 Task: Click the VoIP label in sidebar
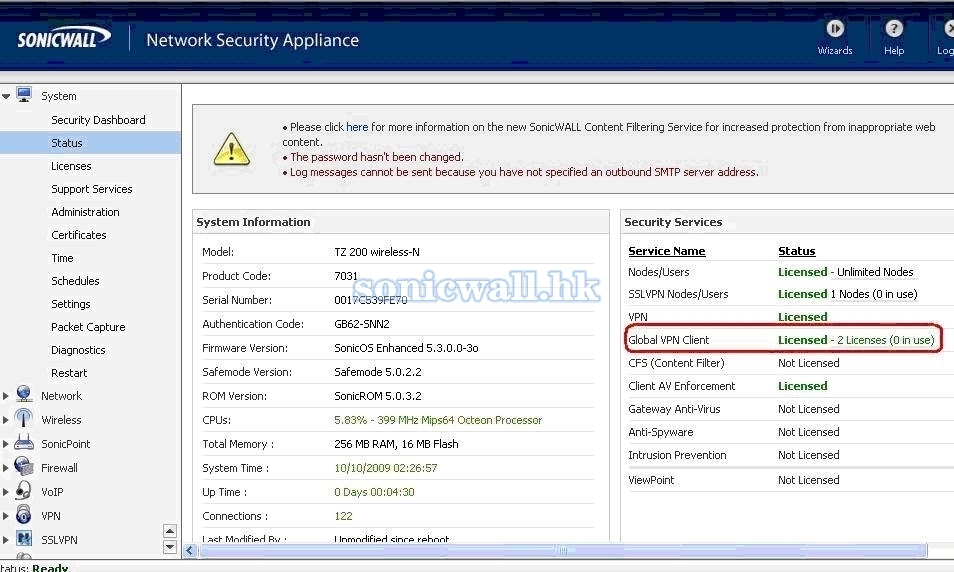52,492
